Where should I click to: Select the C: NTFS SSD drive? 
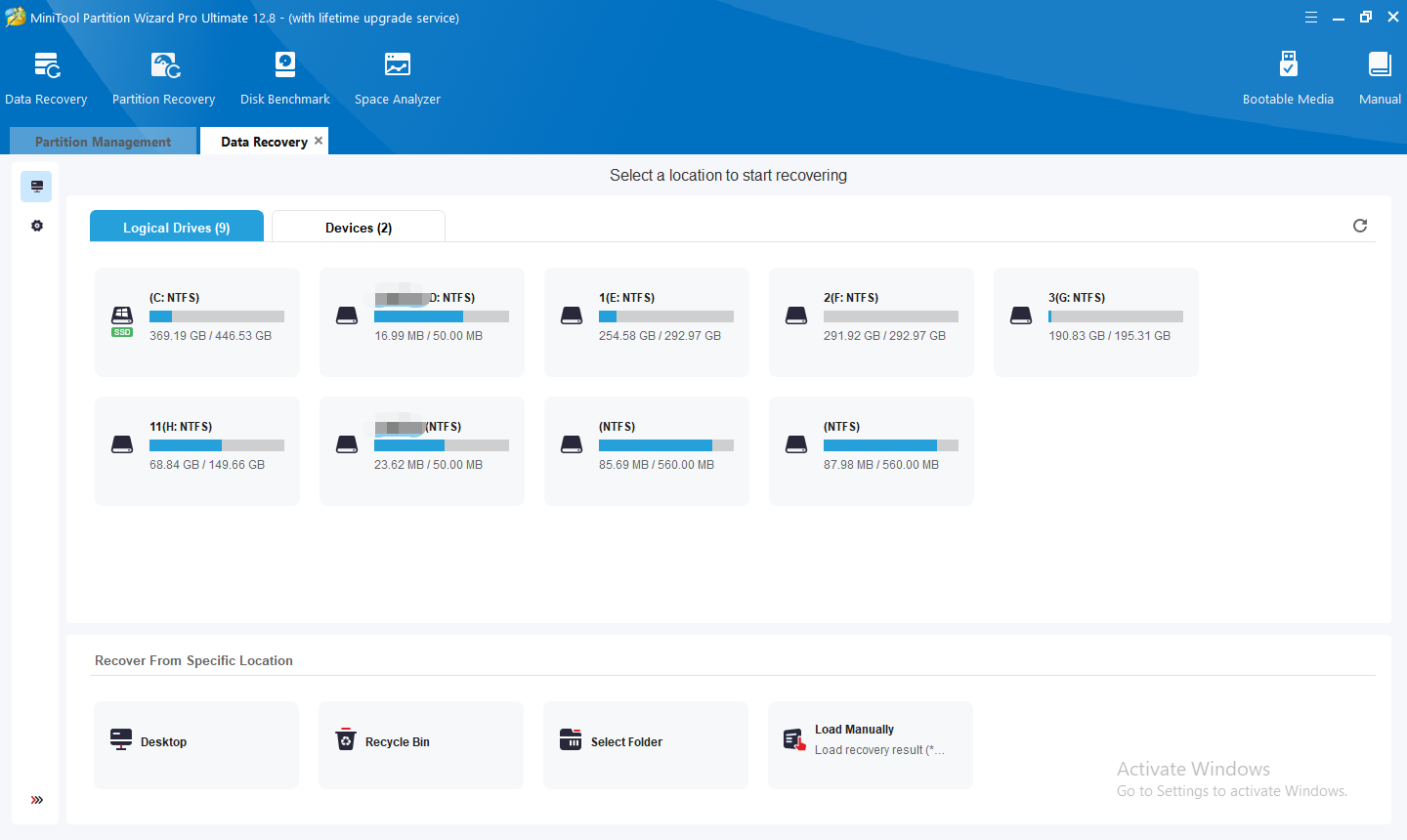click(196, 321)
